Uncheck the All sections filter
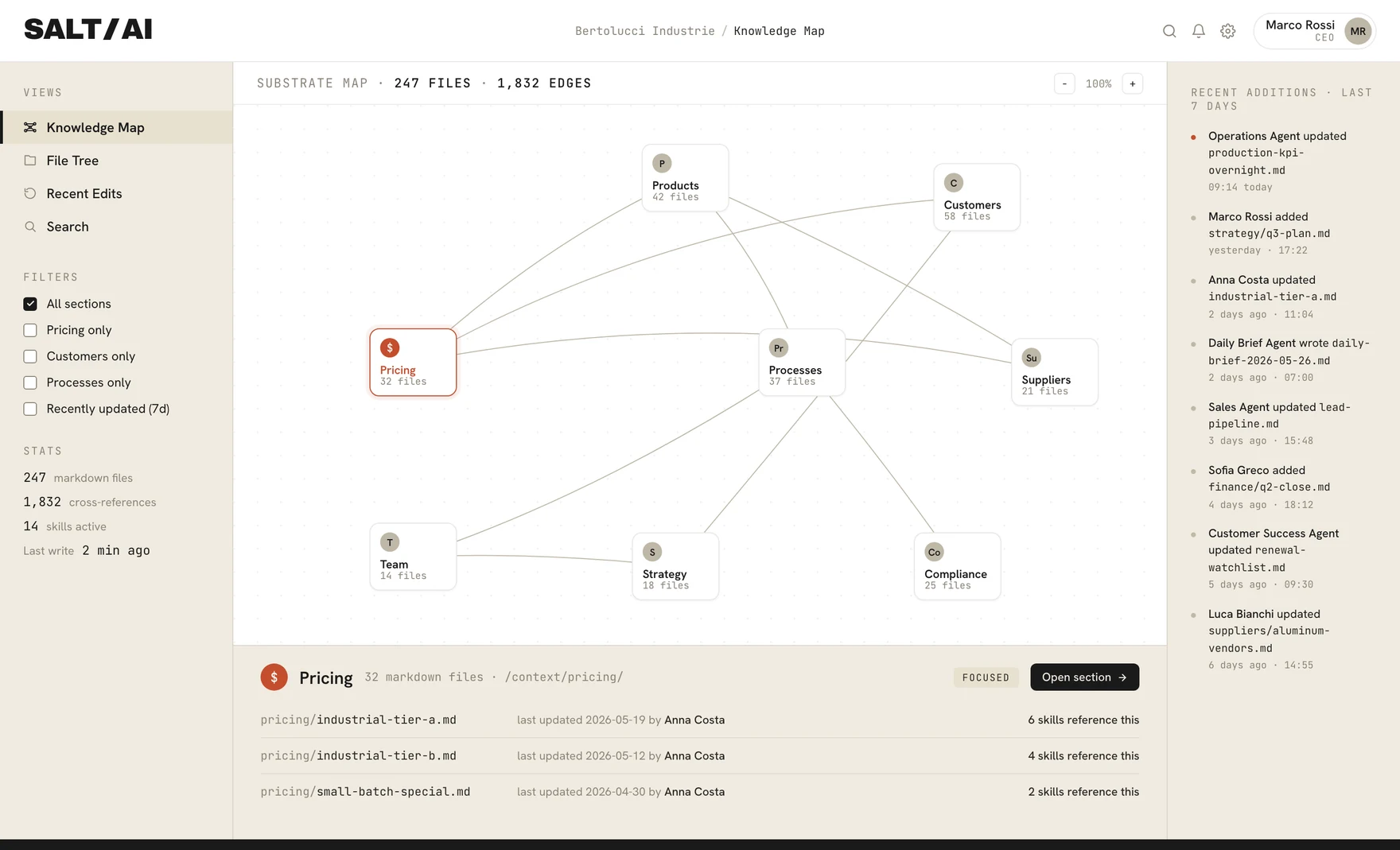 click(30, 304)
